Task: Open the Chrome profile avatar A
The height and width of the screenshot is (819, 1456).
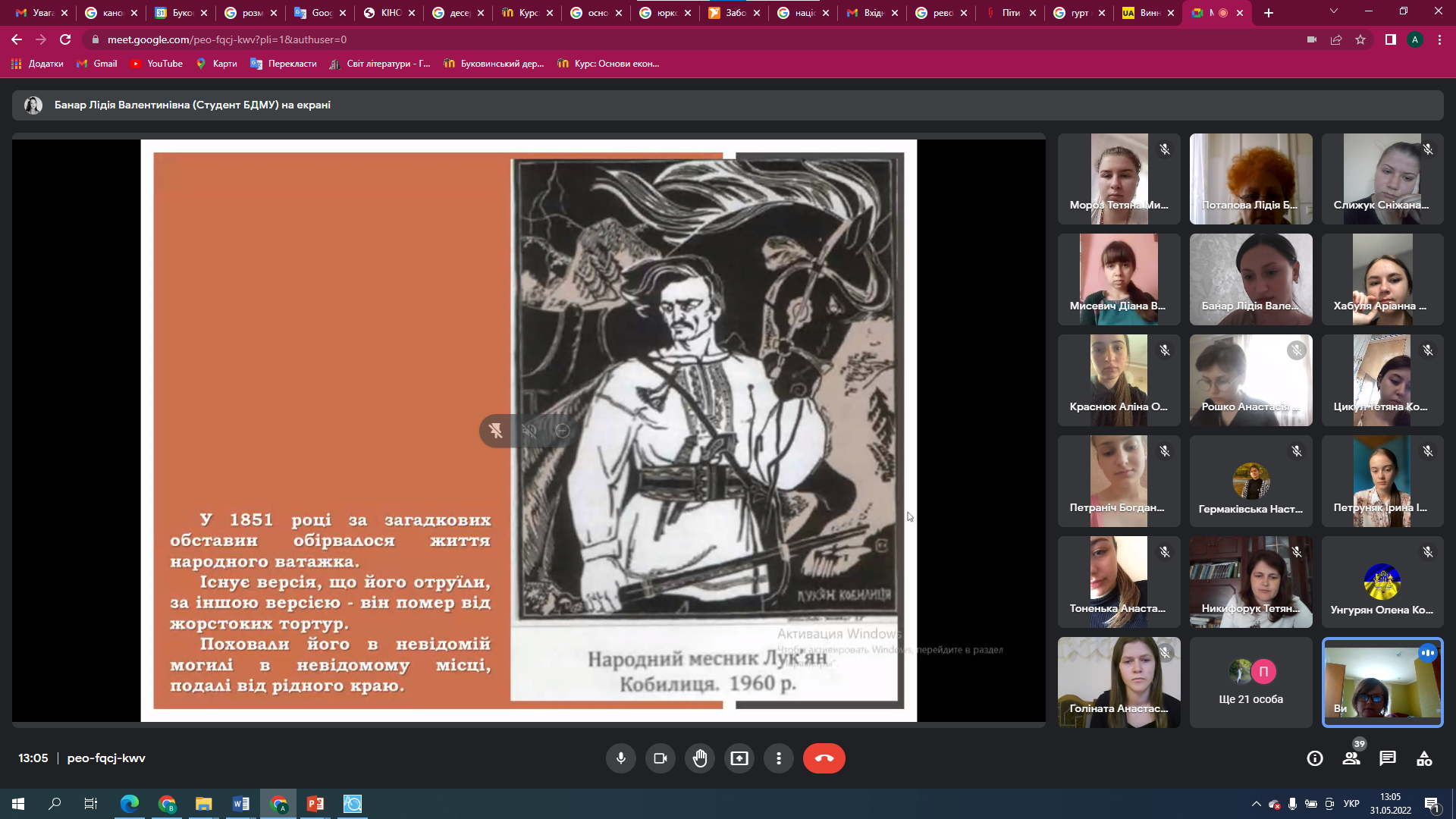Action: tap(1415, 39)
